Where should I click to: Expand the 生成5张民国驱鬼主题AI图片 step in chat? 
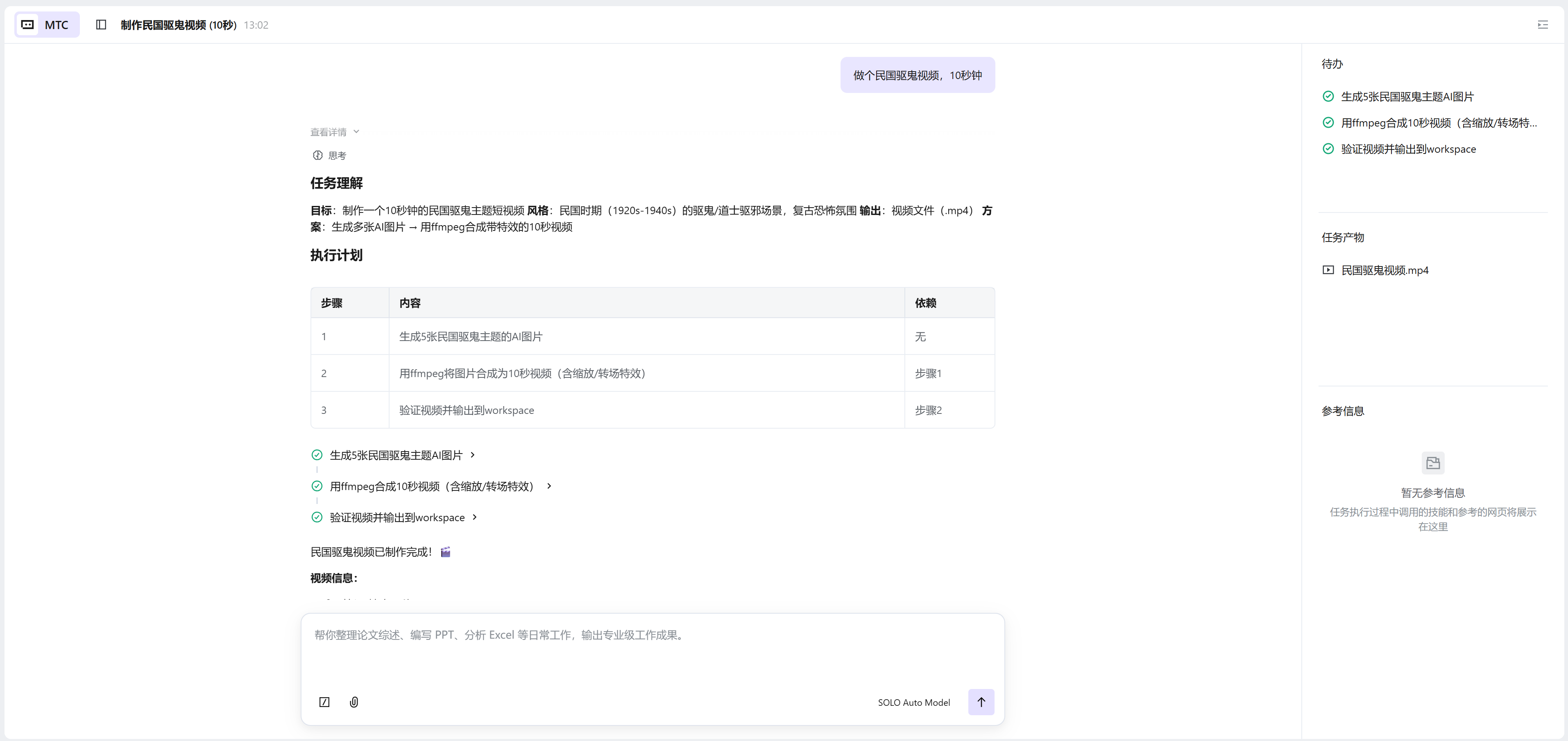click(x=472, y=455)
